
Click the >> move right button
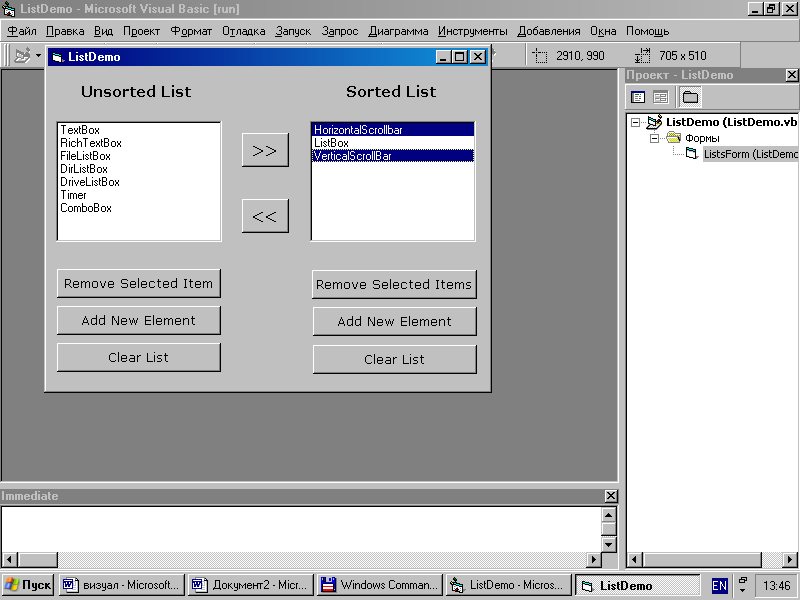point(265,150)
